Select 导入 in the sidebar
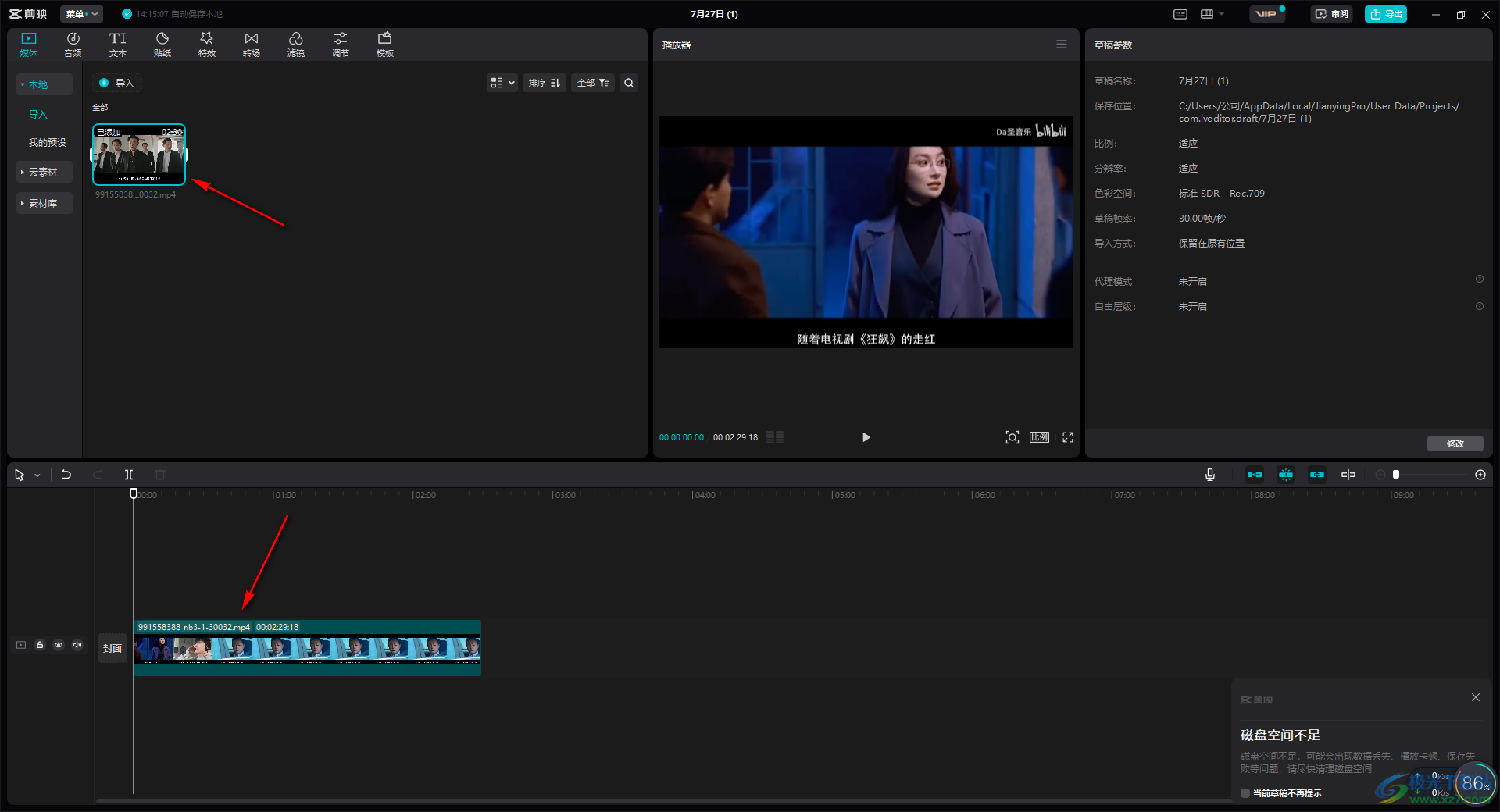The image size is (1500, 812). coord(38,114)
